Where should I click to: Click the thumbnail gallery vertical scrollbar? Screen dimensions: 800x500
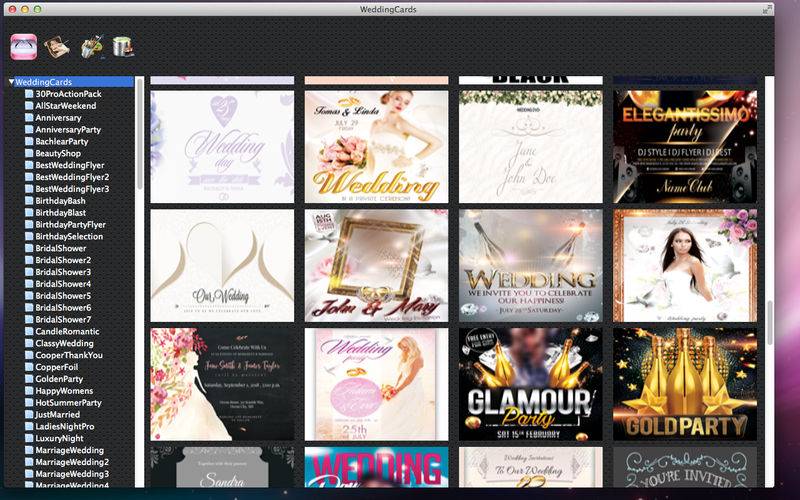769,320
